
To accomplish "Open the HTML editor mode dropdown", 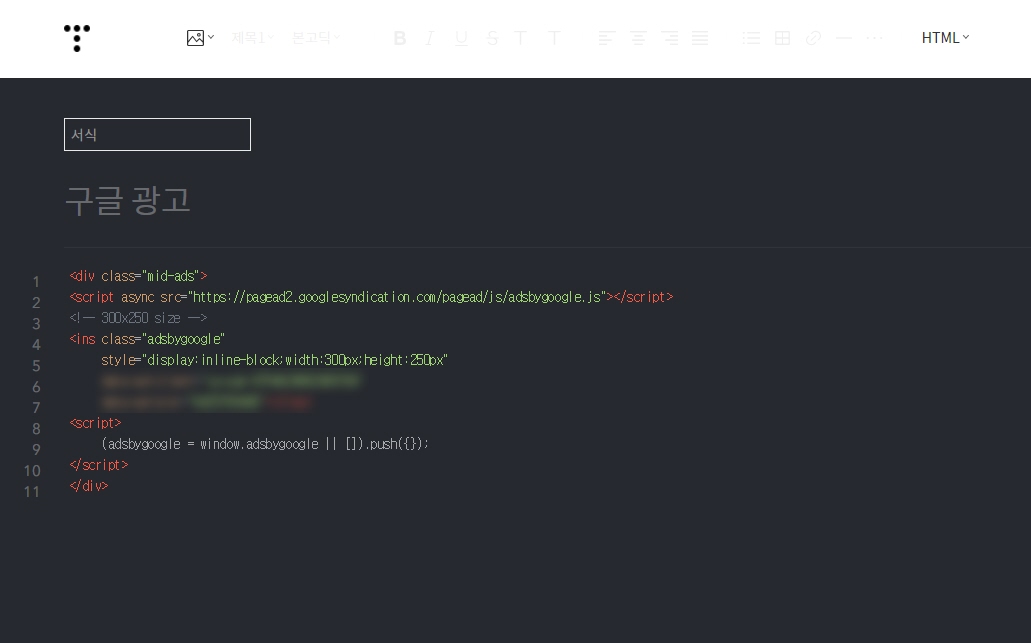I will (945, 38).
